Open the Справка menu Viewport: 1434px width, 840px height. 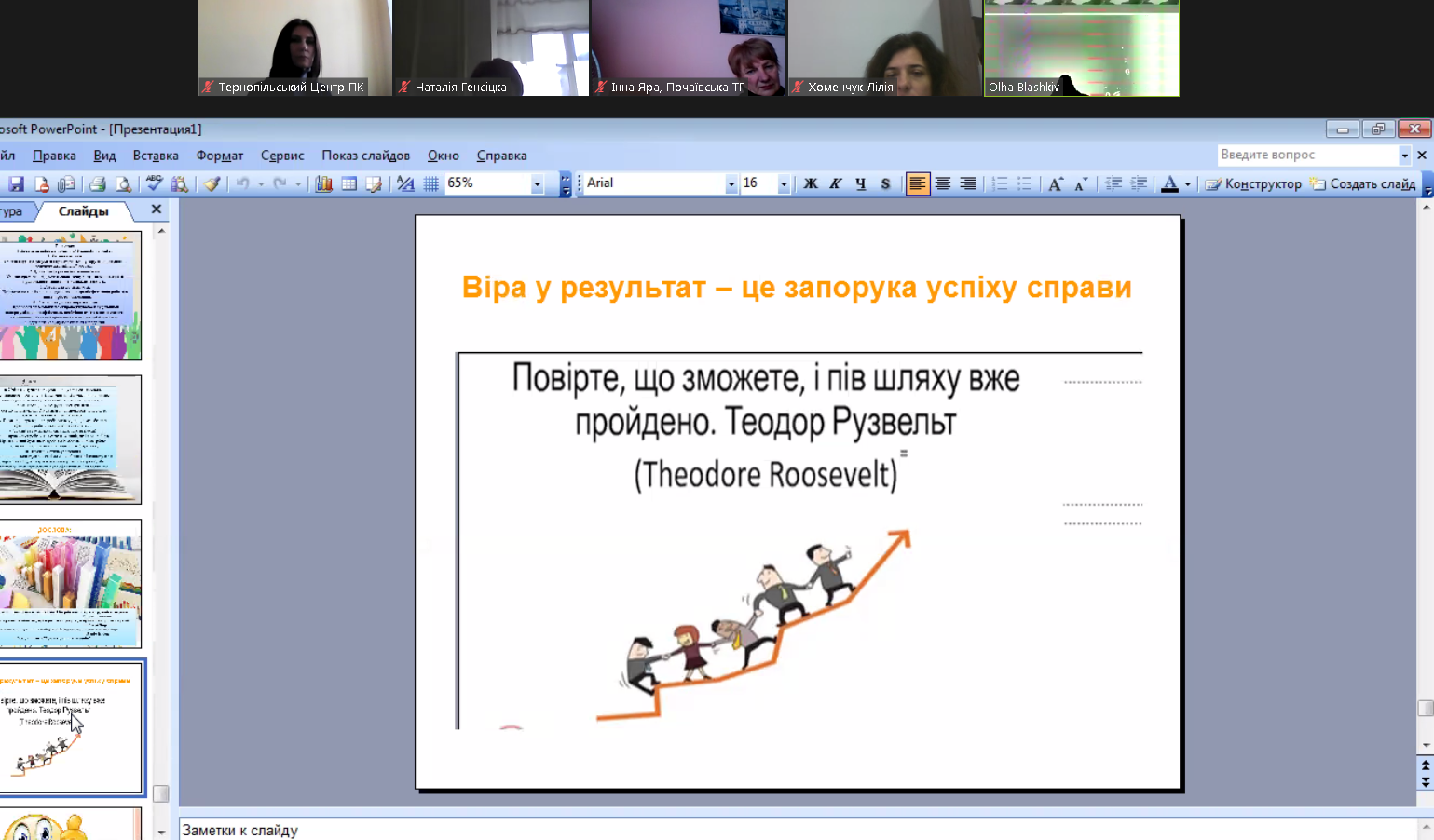click(x=502, y=156)
